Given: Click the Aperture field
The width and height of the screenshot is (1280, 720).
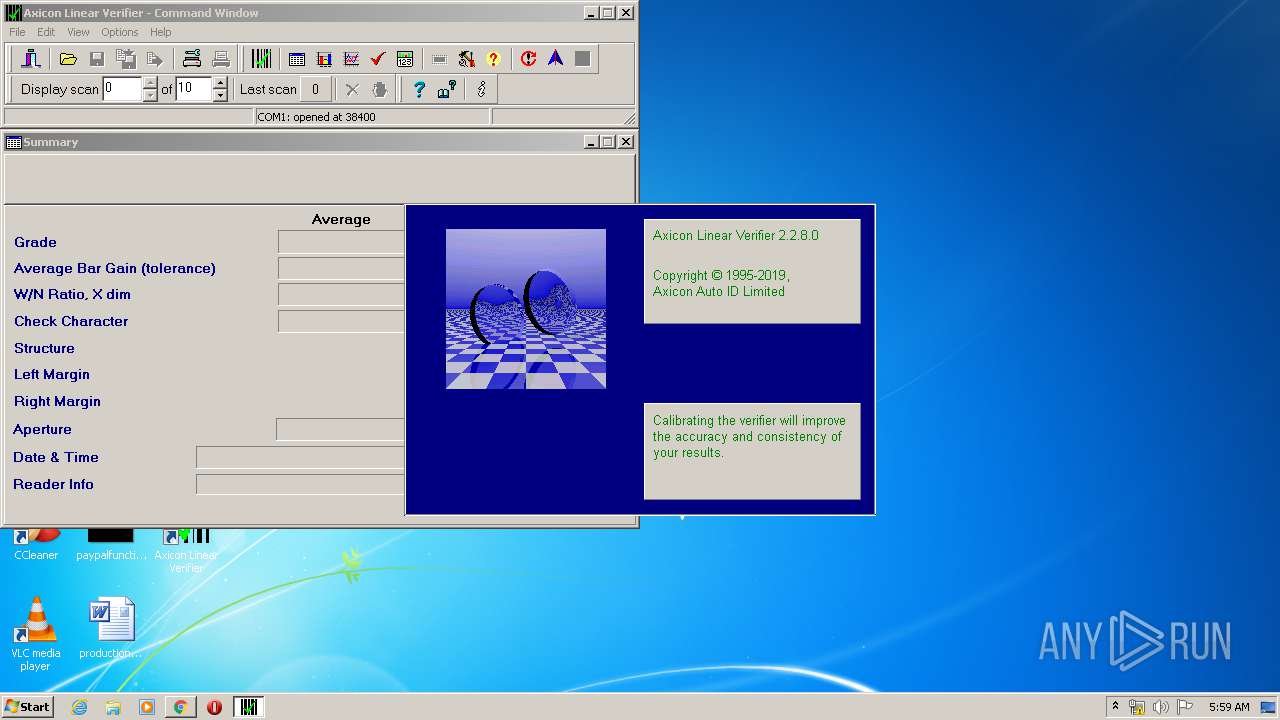Looking at the screenshot, I should click(340, 429).
